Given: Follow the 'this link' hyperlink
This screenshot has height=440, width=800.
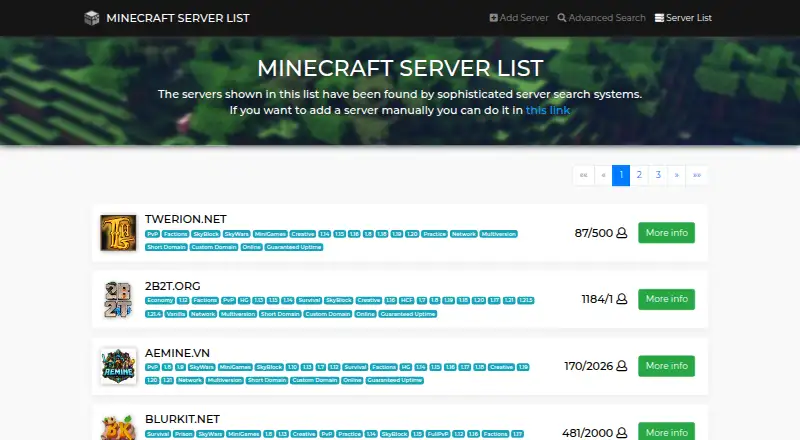Looking at the screenshot, I should point(547,110).
